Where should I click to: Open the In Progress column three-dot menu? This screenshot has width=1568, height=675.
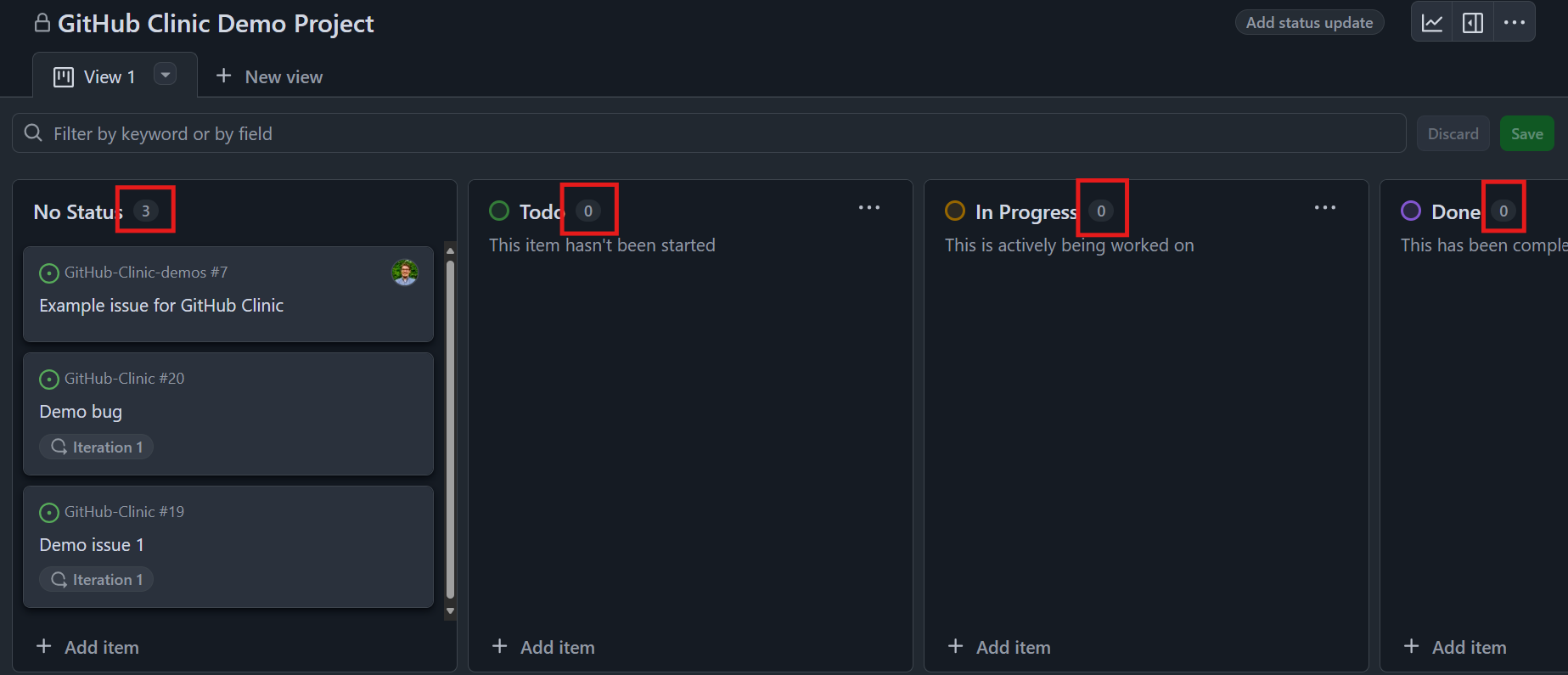point(1325,208)
